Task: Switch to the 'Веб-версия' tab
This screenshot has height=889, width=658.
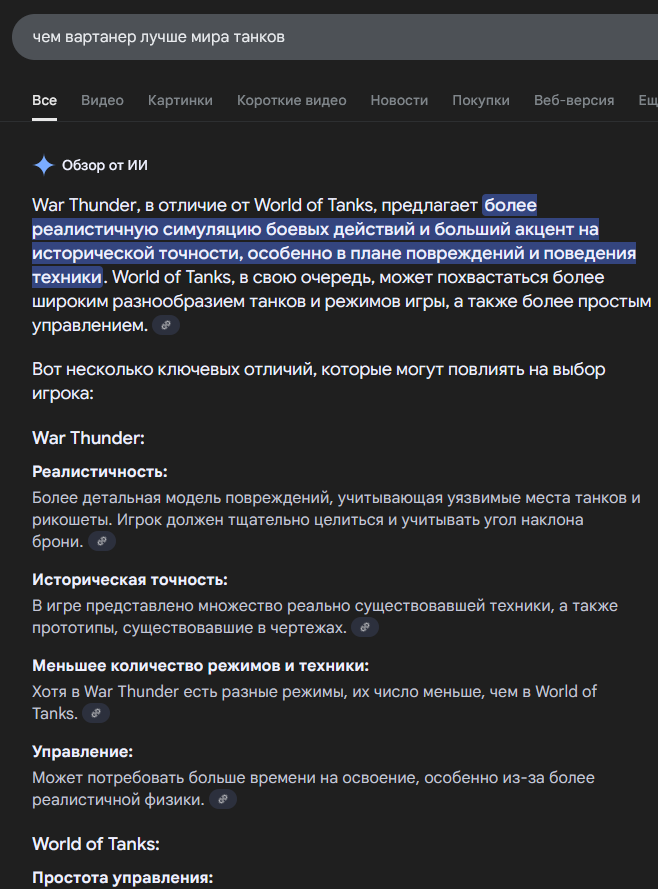Action: [x=574, y=100]
